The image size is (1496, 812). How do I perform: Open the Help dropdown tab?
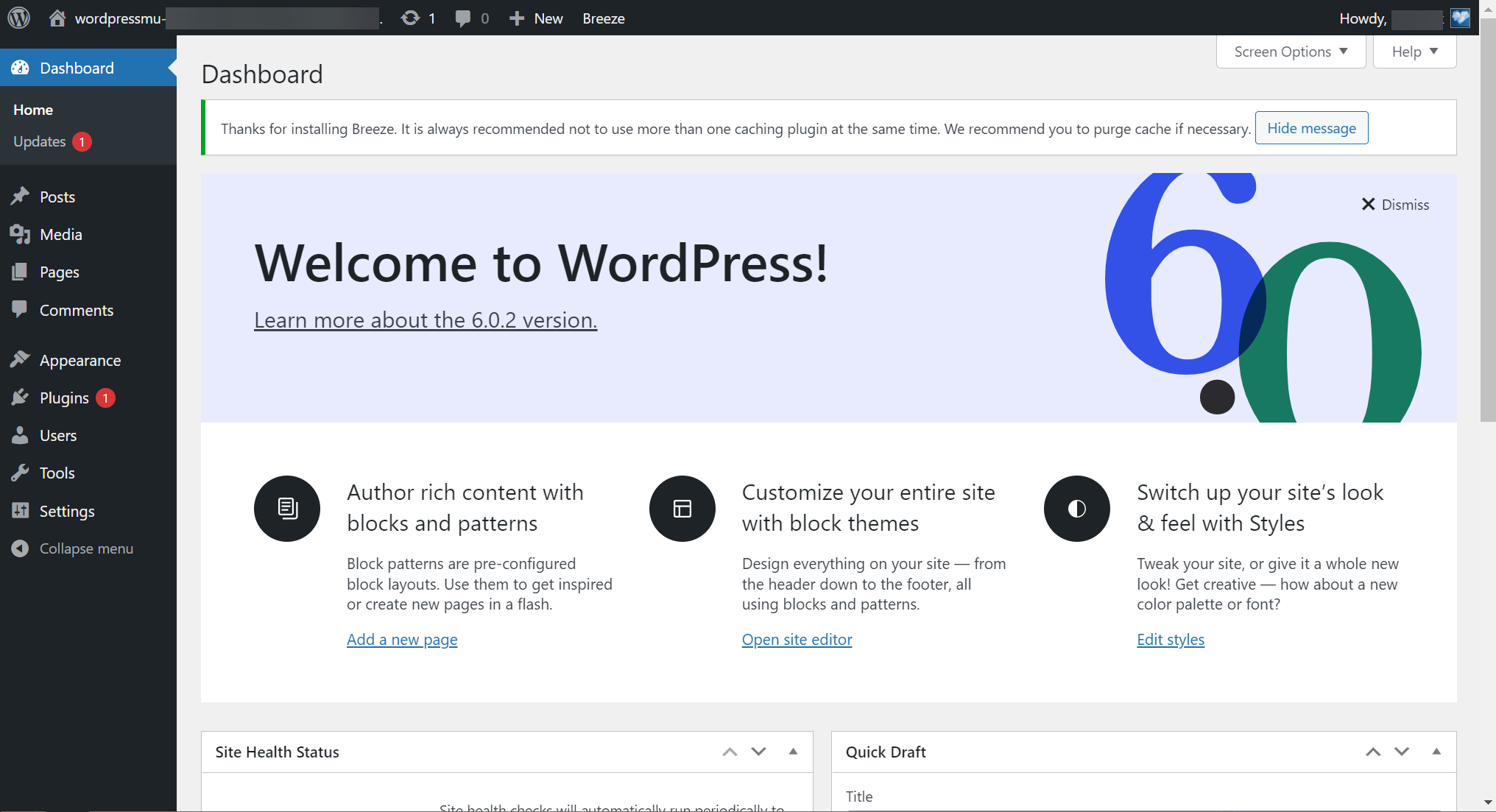1414,52
